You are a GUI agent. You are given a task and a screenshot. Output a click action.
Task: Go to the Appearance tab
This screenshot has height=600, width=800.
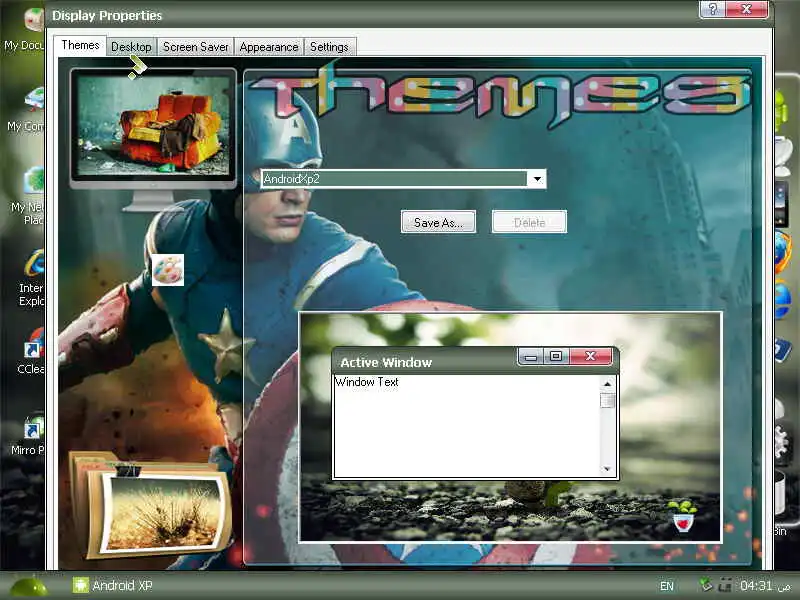point(269,47)
